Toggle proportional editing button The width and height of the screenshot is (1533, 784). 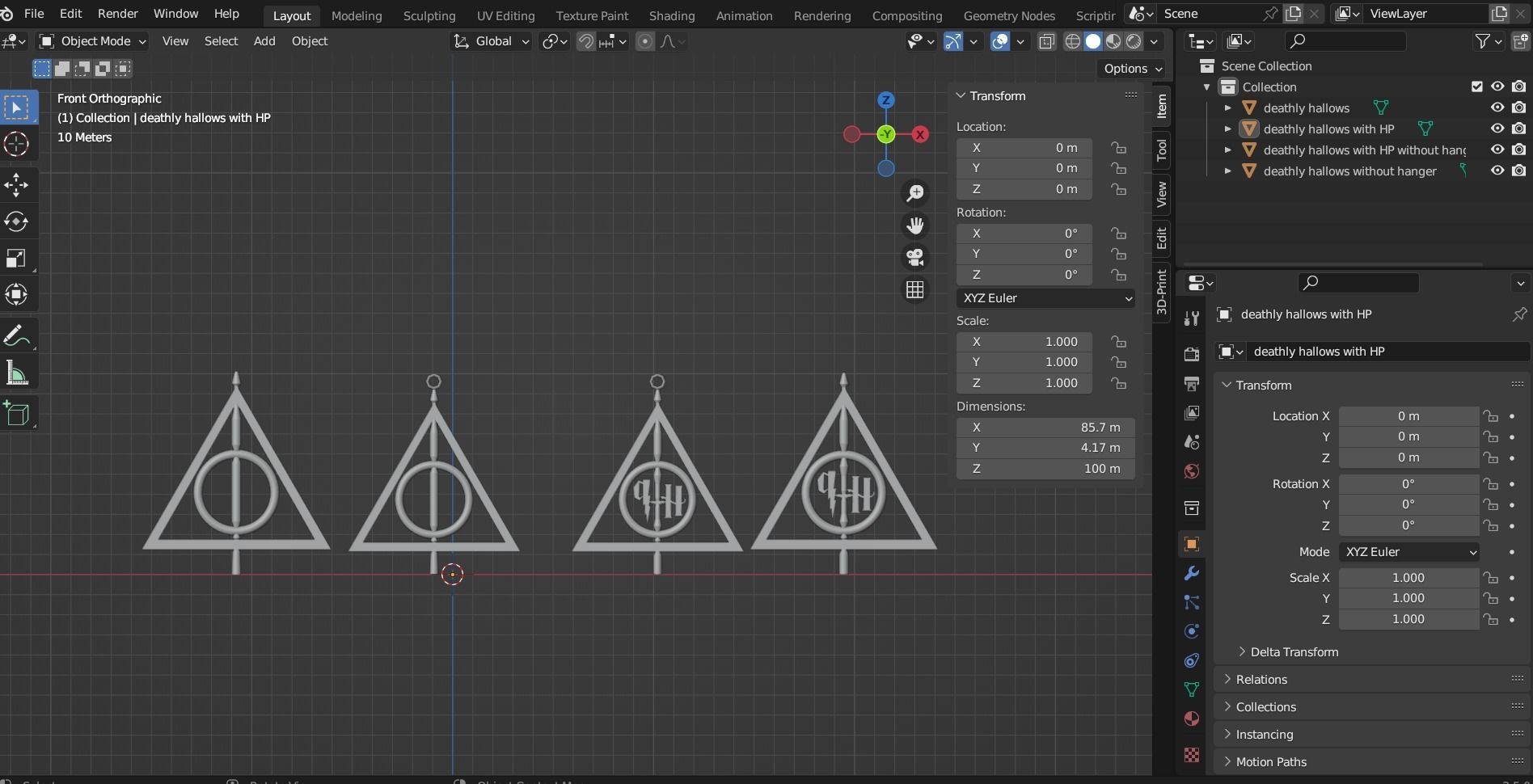coord(644,41)
